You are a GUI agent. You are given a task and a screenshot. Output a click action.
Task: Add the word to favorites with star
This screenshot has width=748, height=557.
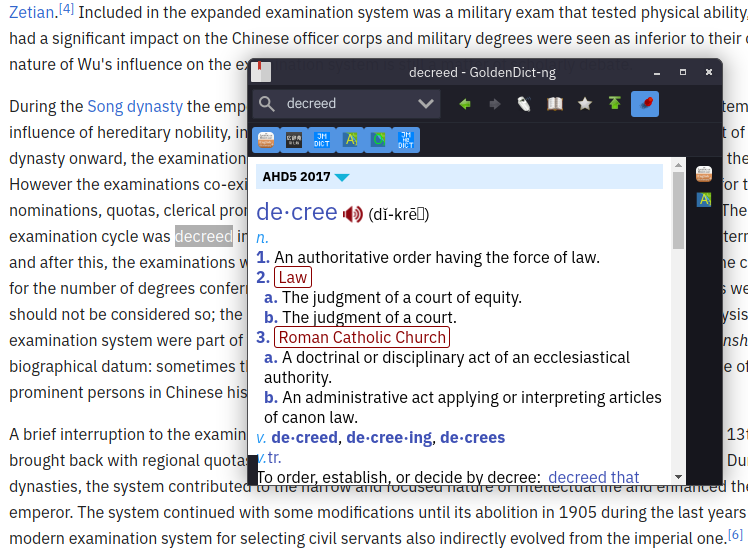point(584,104)
